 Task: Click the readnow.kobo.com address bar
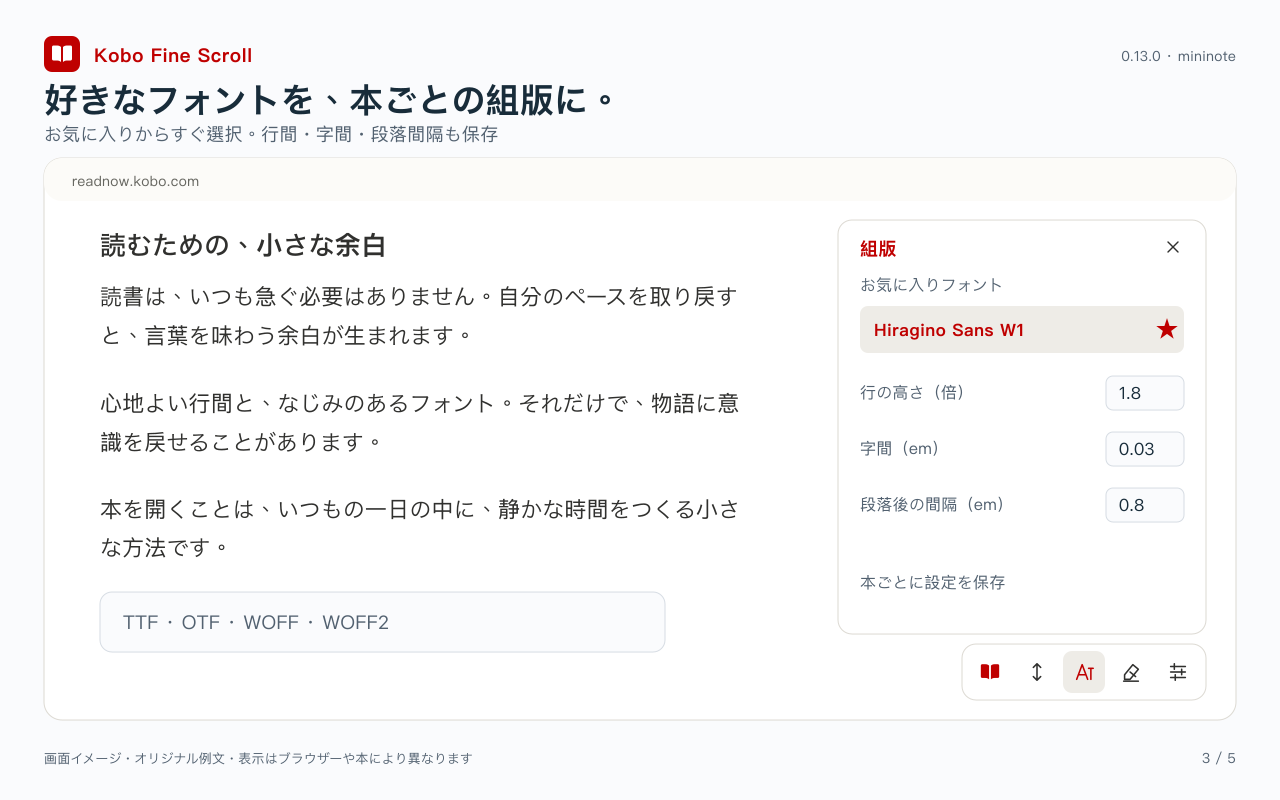point(640,181)
